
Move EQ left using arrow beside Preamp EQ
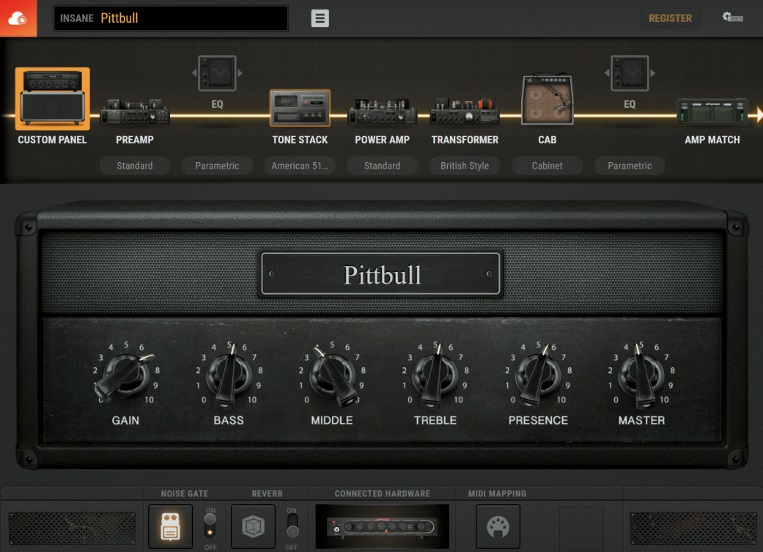click(194, 73)
